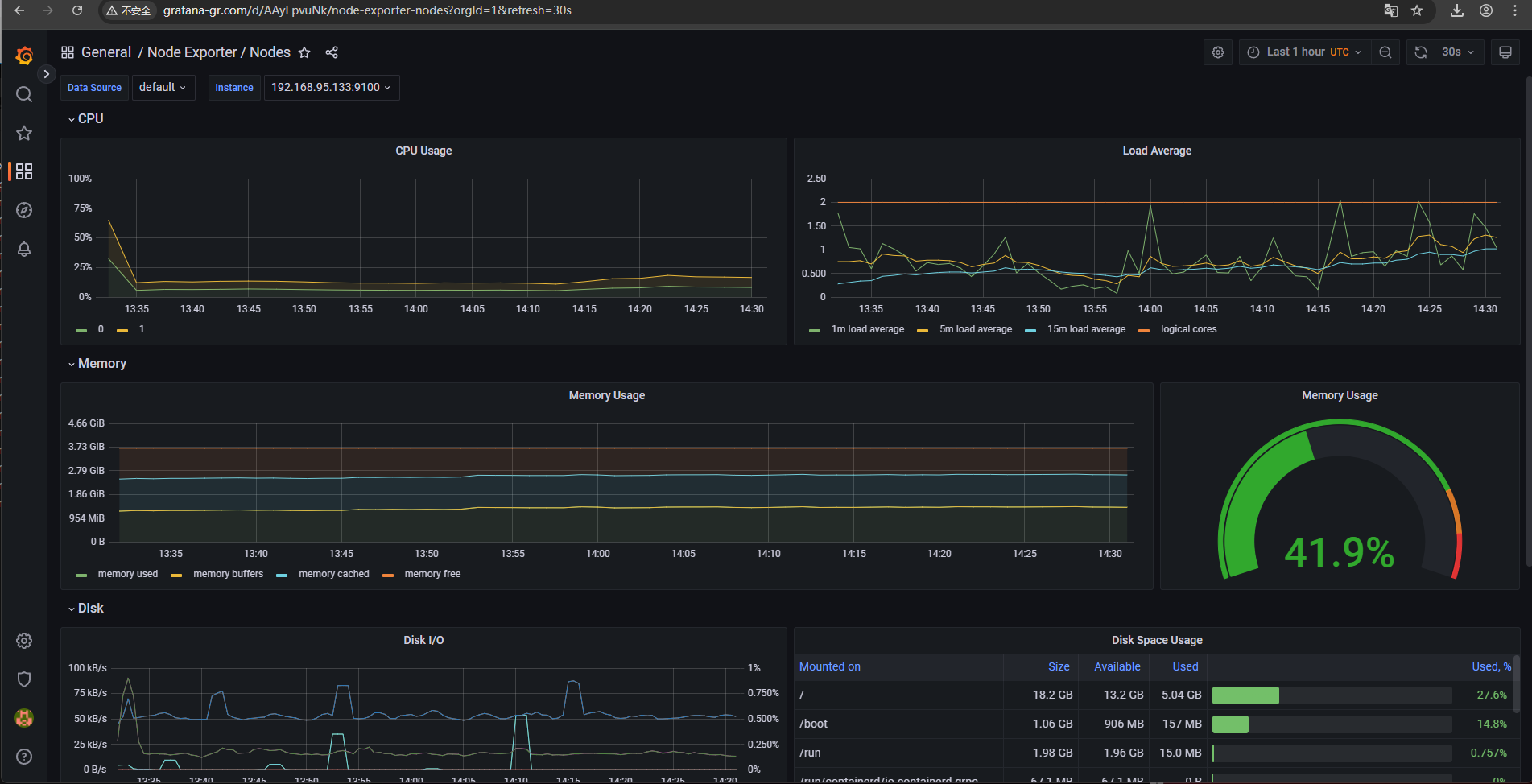Collapse the Memory row
Screen dimensions: 1532x784
[97, 363]
